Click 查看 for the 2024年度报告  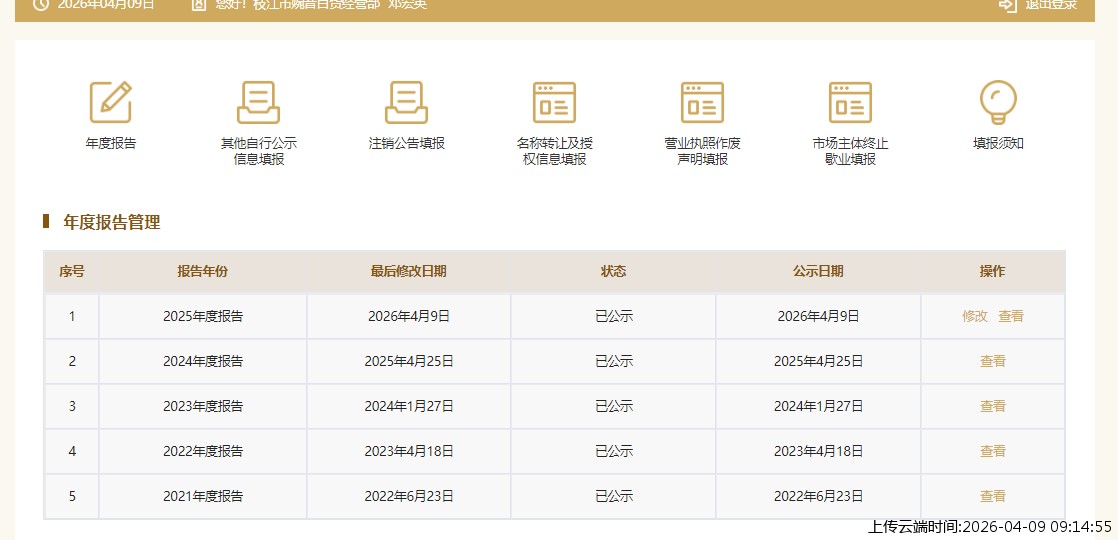point(993,361)
